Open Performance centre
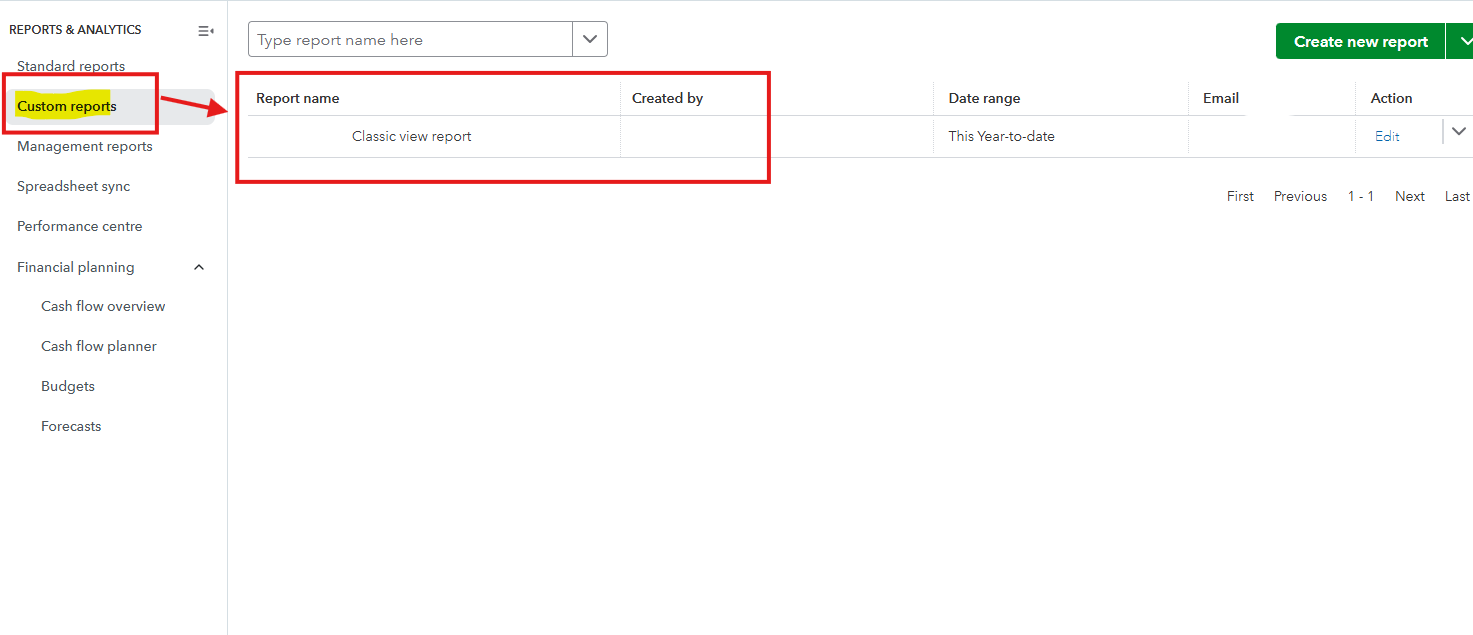1473x635 pixels. pyautogui.click(x=80, y=226)
